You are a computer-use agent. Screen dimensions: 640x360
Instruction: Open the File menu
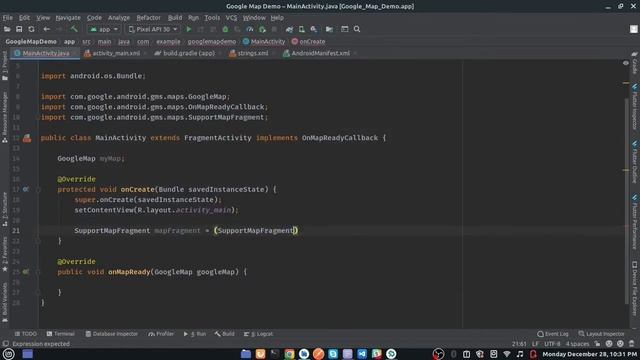[7, 18]
